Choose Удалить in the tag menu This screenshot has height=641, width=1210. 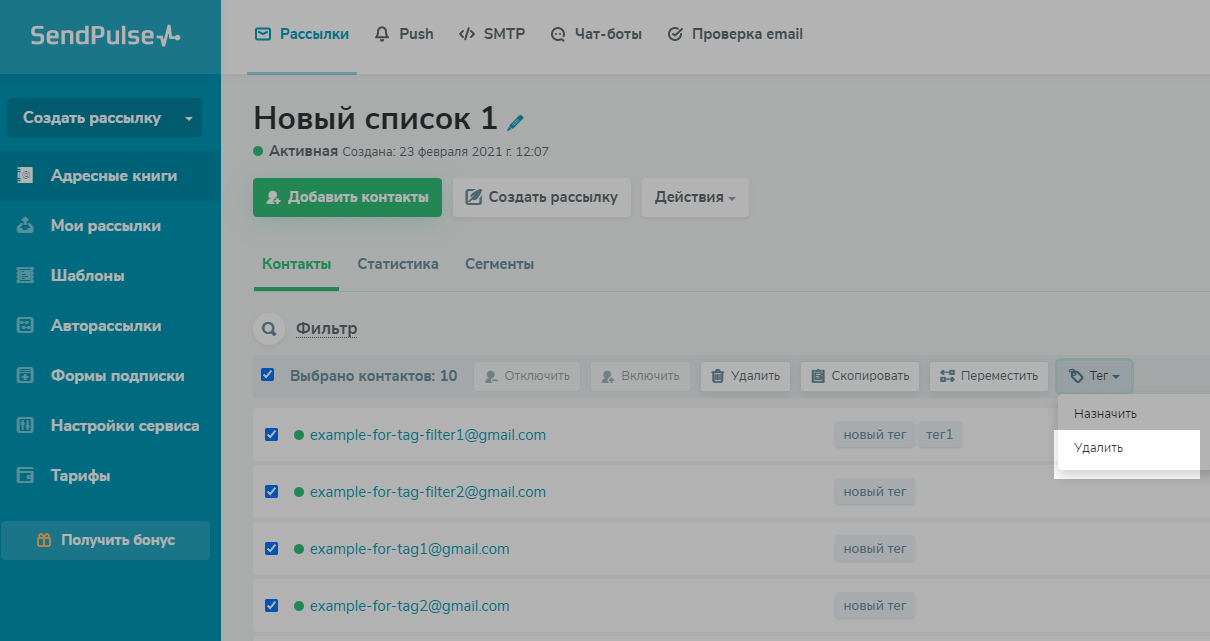(1098, 448)
